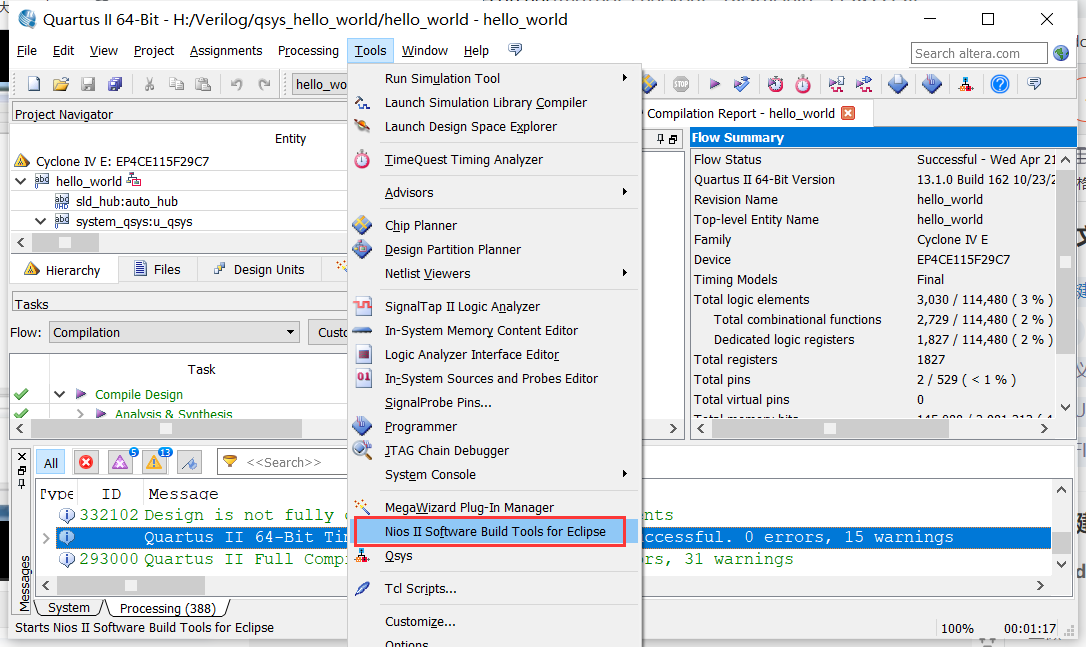Click the Open folder toolbar icon
Image resolution: width=1086 pixels, height=647 pixels.
tap(61, 84)
